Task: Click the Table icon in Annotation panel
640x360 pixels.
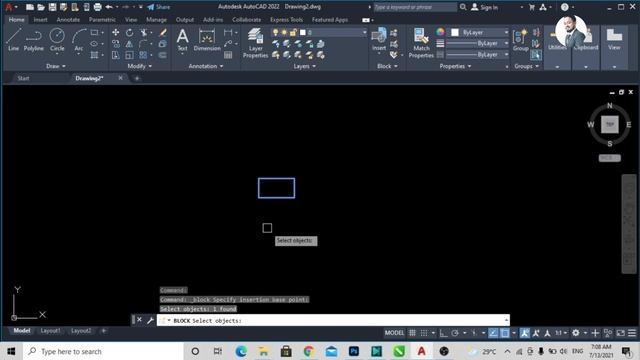Action: click(228, 55)
